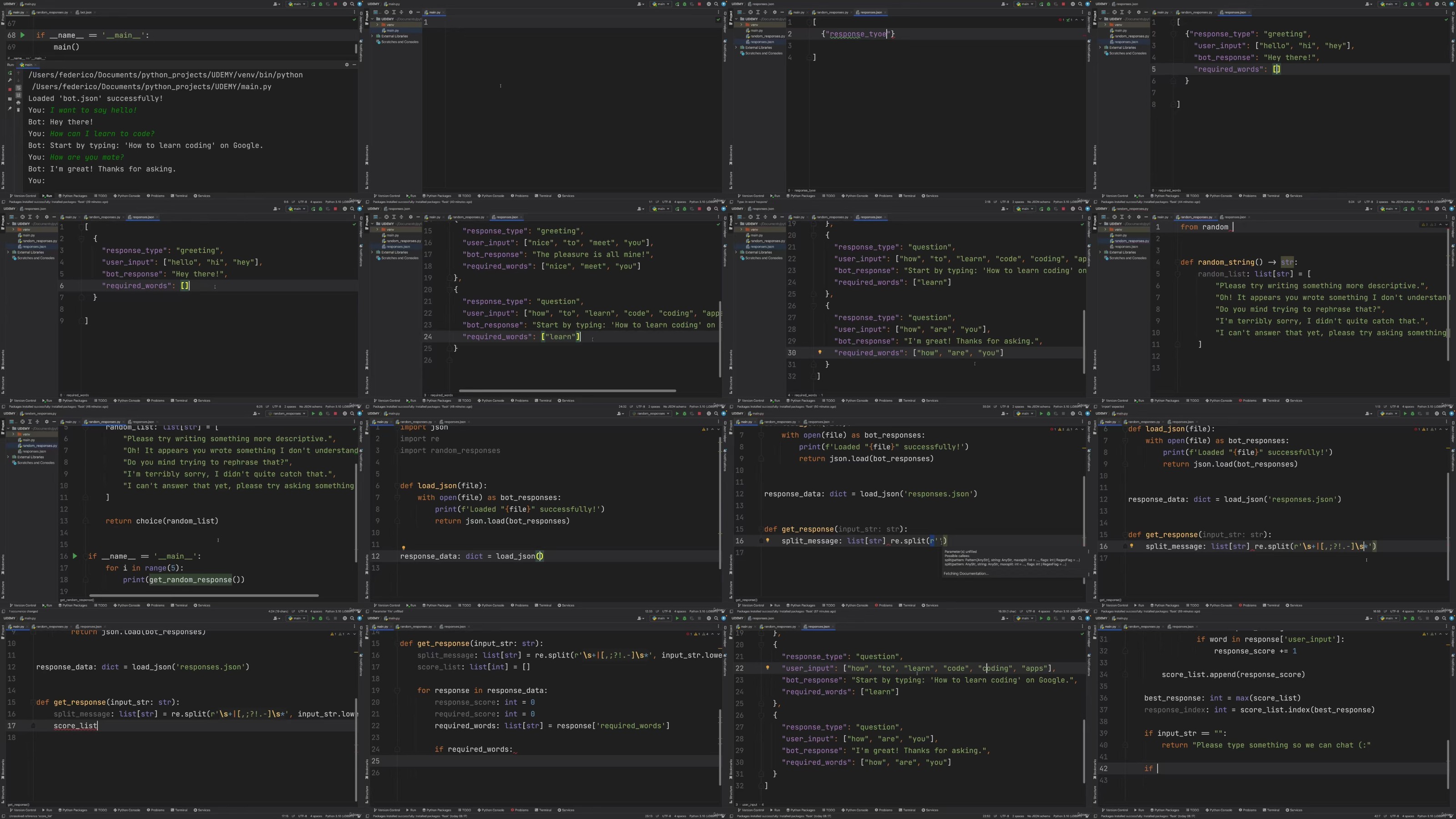Open Version Control in the 'score_list' line 17 window
This screenshot has width=1456, height=819.
pos(23,810)
